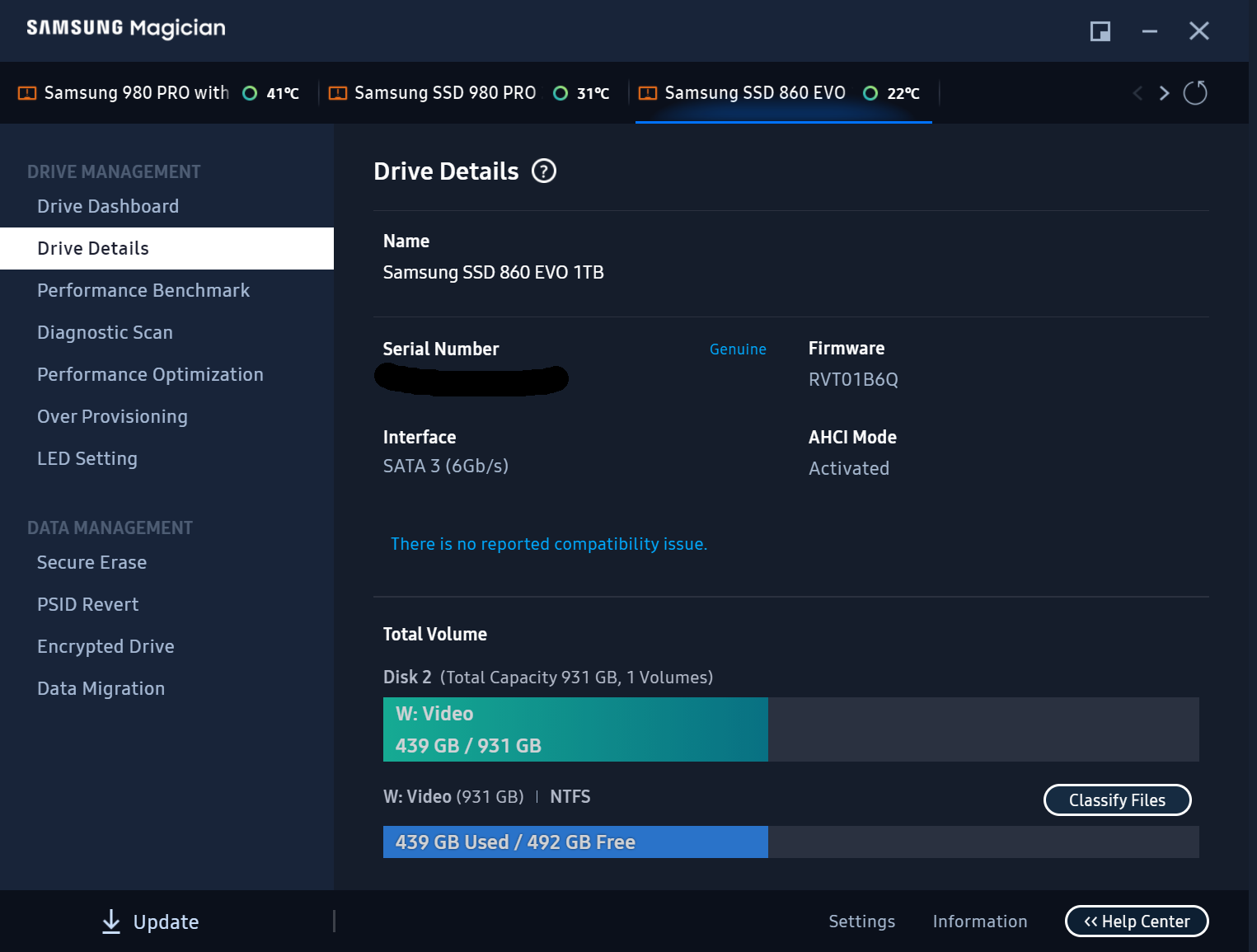
Task: Click the drive name Samsung SSD 860 EVO 1TB
Action: (x=493, y=272)
